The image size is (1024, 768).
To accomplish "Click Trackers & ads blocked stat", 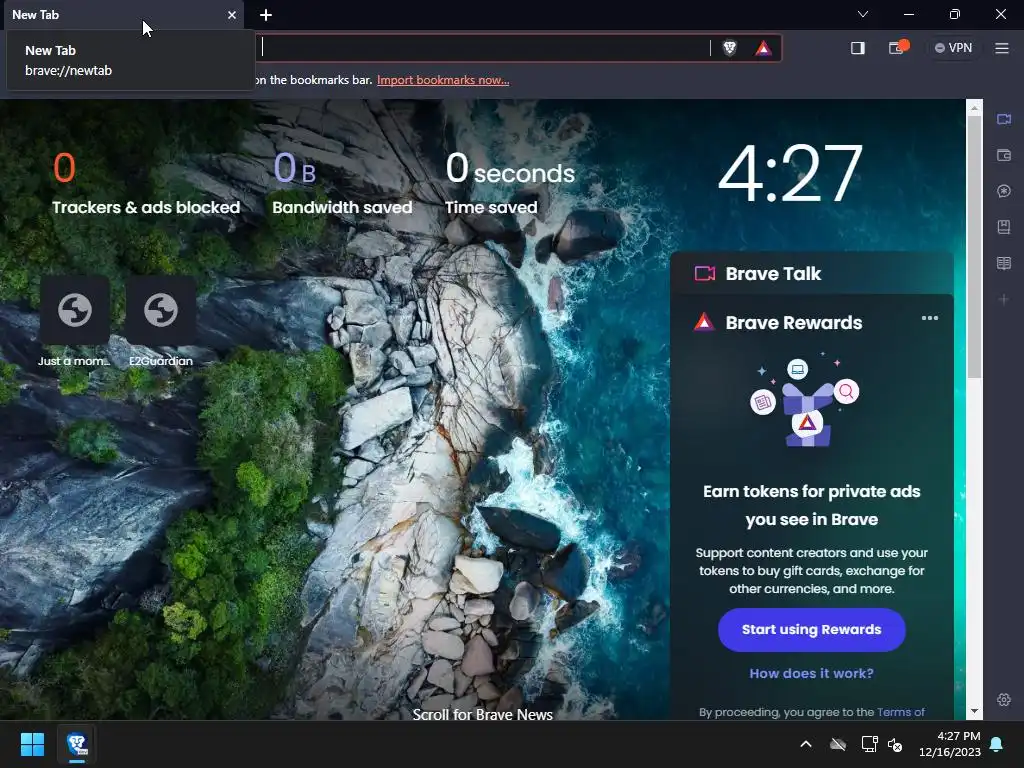I will click(x=146, y=184).
